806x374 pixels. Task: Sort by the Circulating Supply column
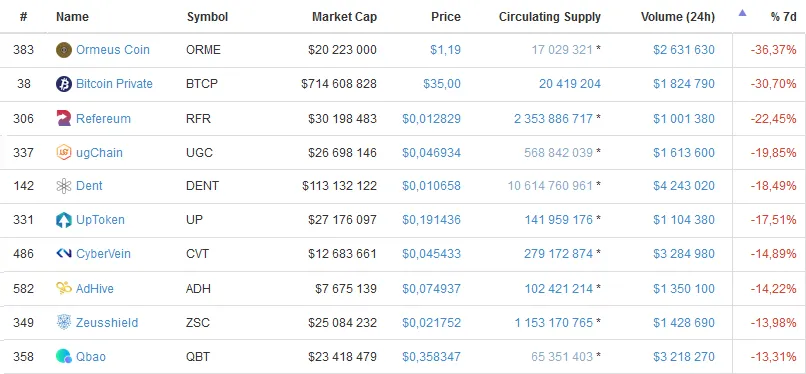click(x=549, y=17)
